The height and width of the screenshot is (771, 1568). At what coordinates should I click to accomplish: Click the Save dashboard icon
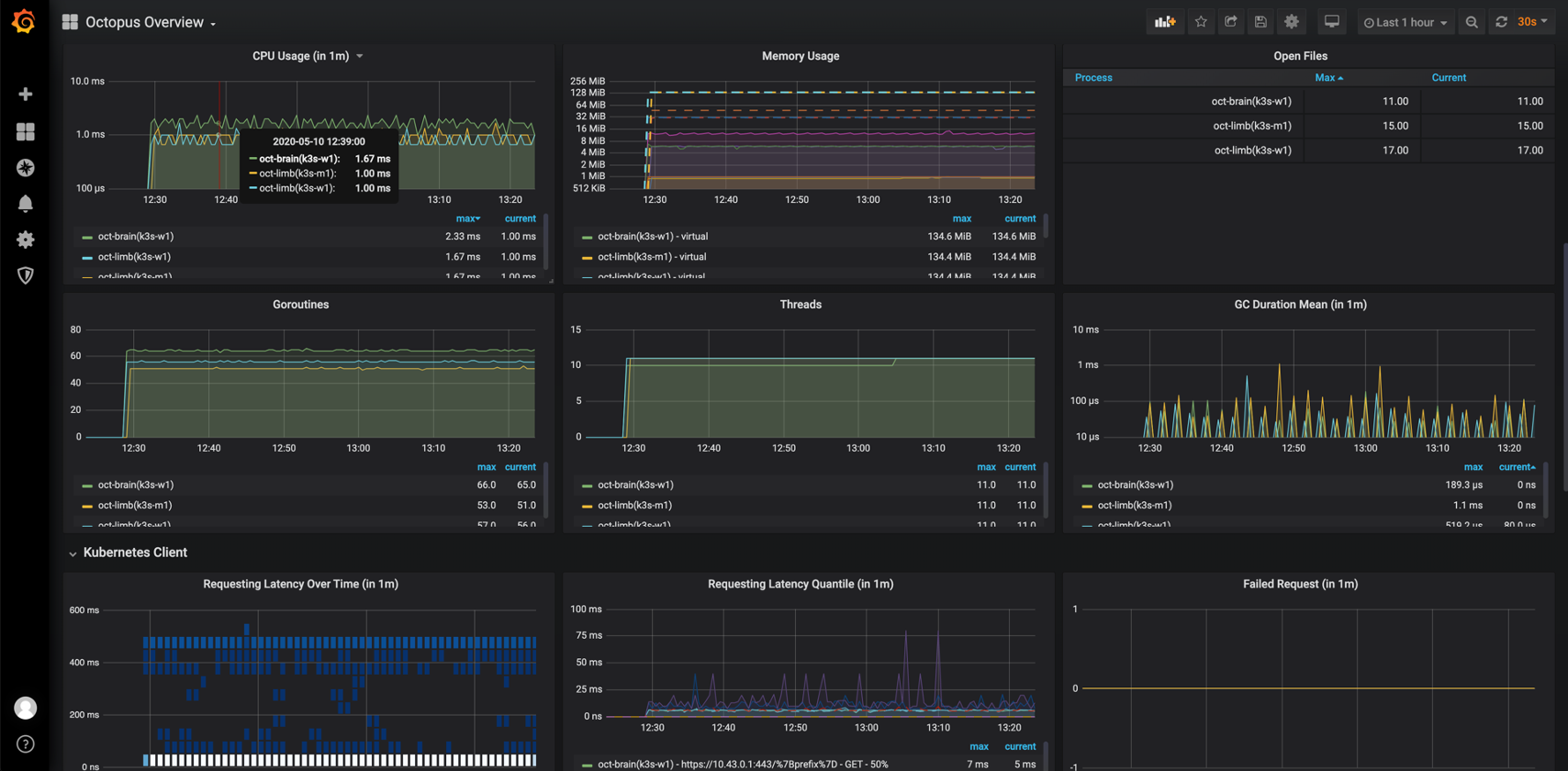click(x=1260, y=22)
